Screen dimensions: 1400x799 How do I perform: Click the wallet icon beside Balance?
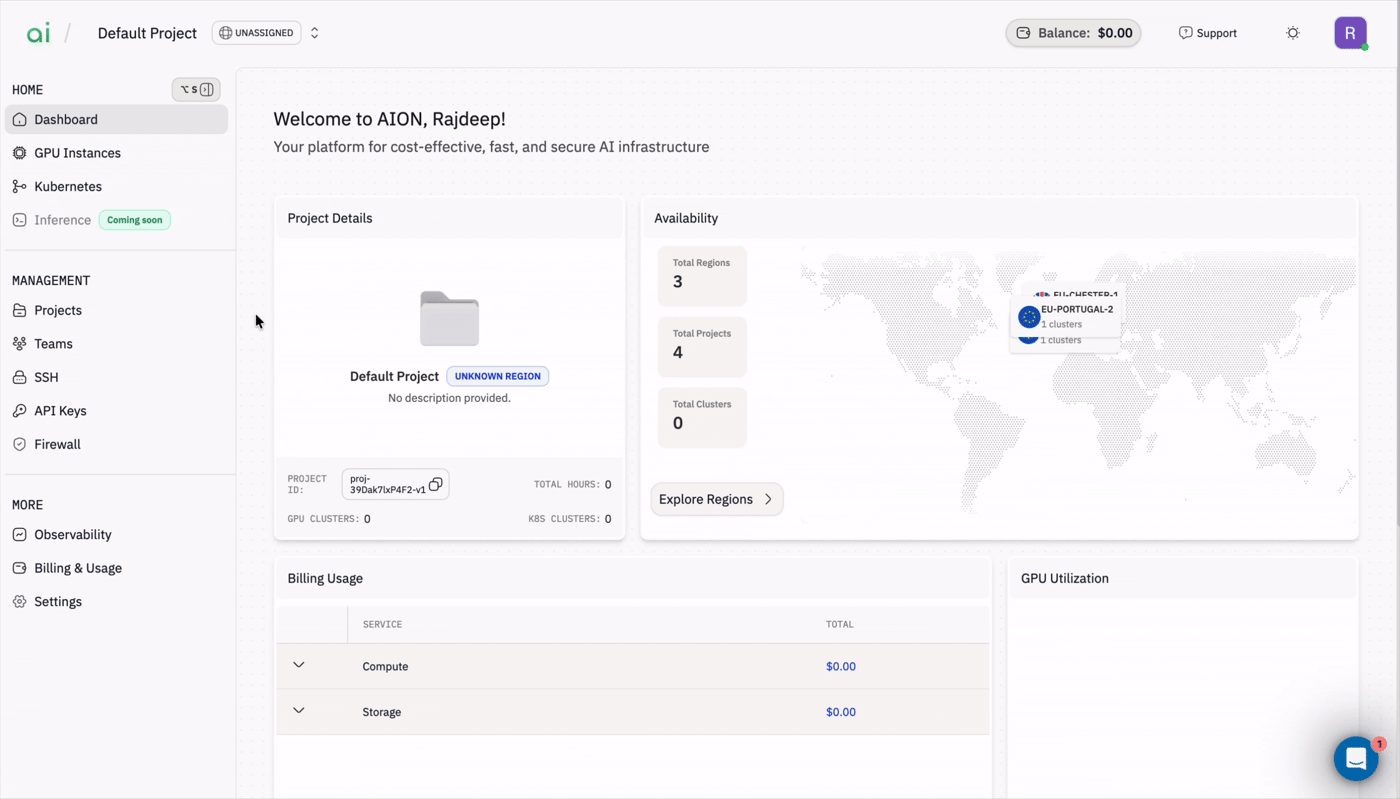click(x=1023, y=33)
